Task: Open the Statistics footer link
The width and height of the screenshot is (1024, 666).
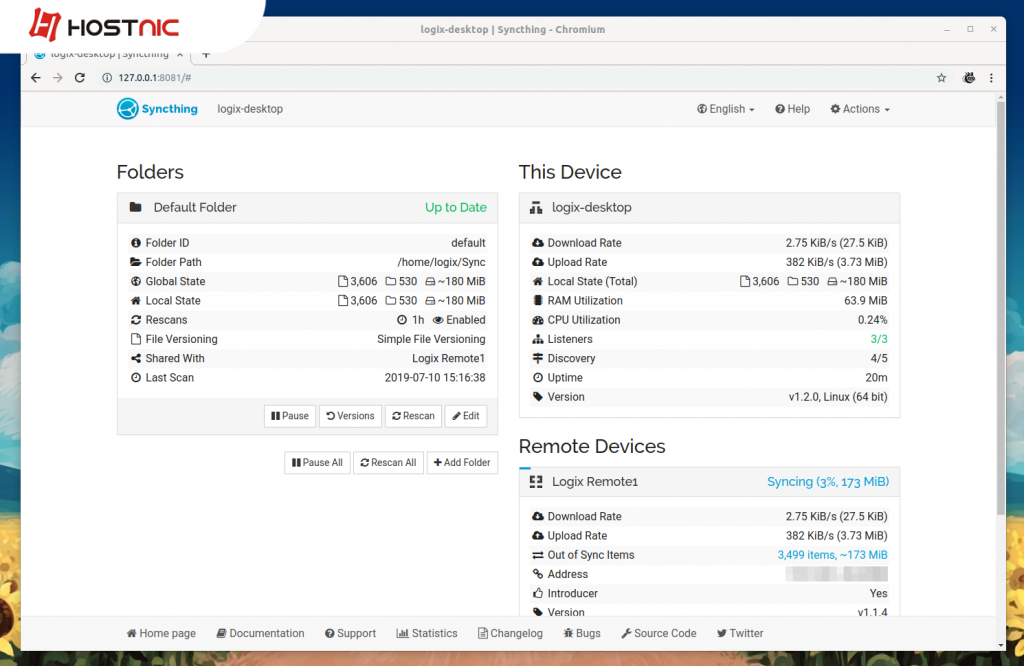Action: (427, 633)
